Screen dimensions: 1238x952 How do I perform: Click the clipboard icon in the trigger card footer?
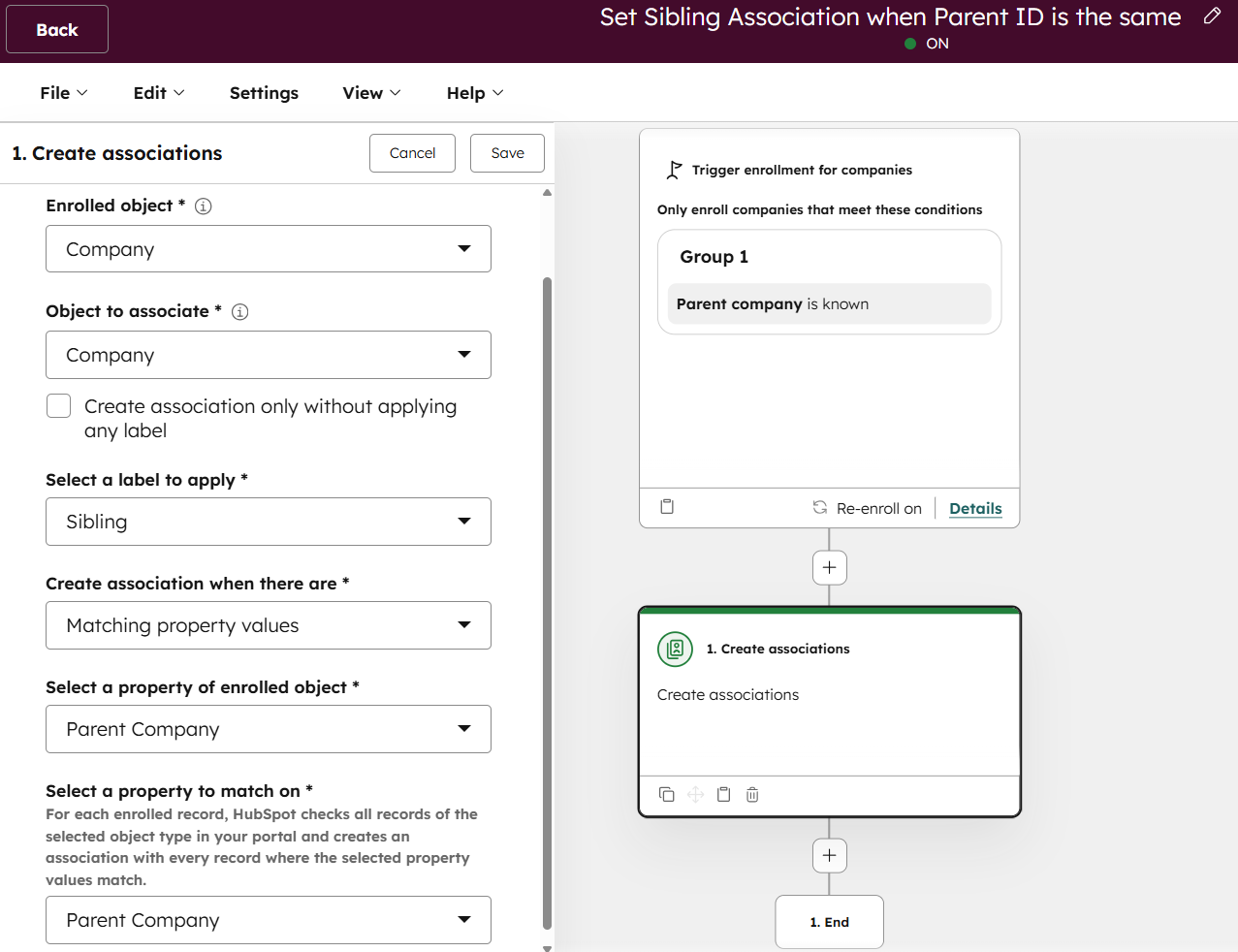[x=667, y=507]
